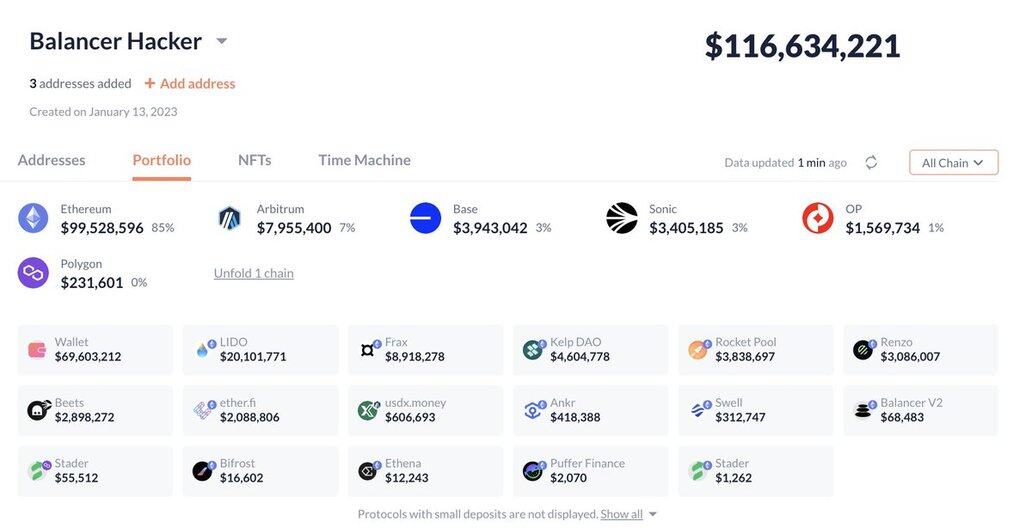Open the Rocket Pool protocol card
1032x528 pixels.
[x=755, y=350]
